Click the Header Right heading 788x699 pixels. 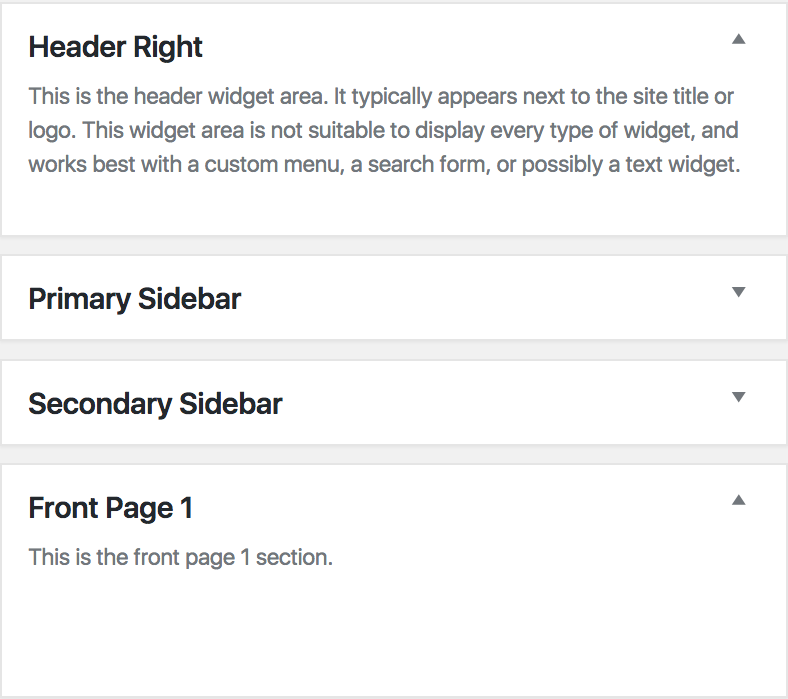pyautogui.click(x=115, y=47)
